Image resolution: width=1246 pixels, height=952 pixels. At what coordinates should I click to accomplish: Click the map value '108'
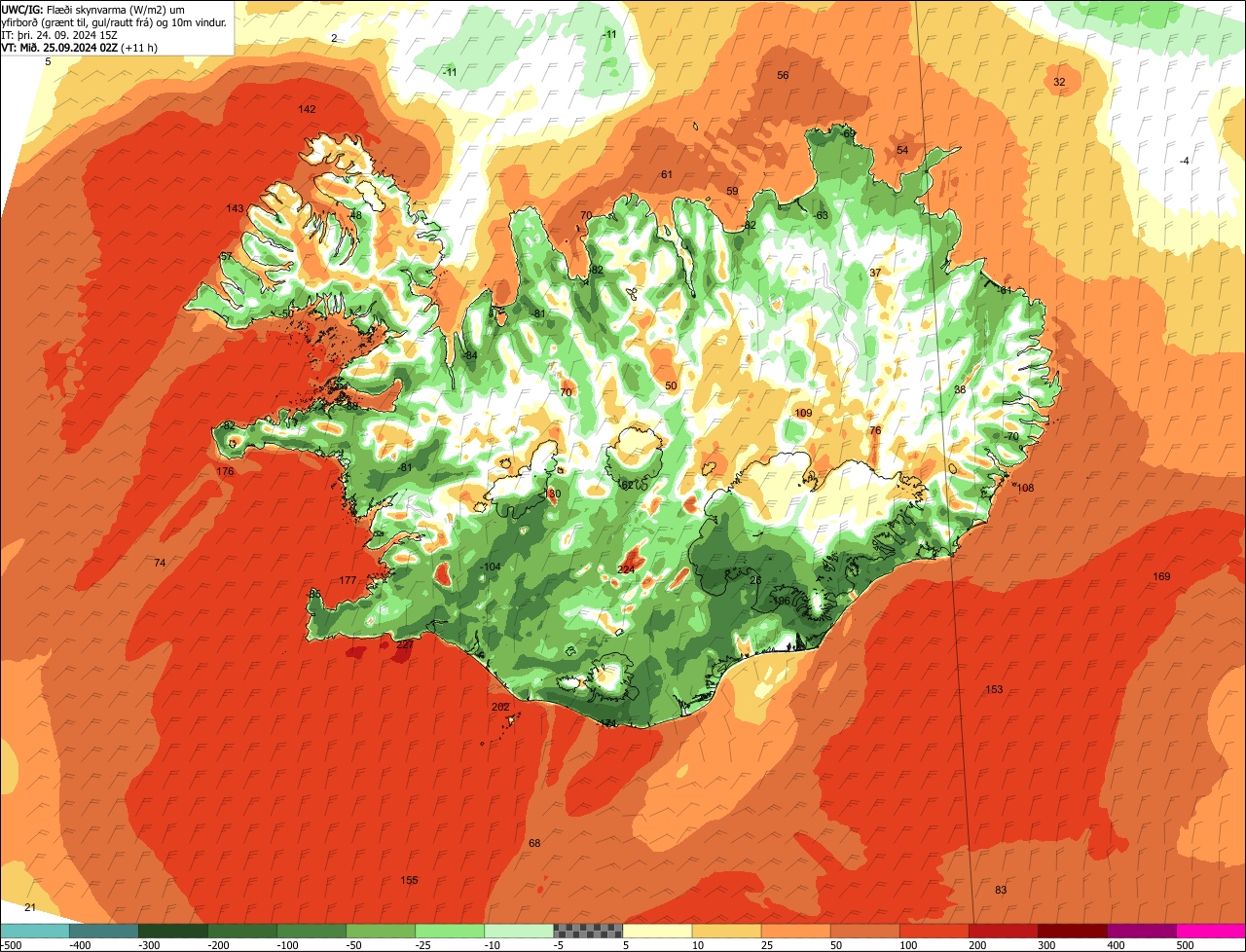[x=1025, y=489]
